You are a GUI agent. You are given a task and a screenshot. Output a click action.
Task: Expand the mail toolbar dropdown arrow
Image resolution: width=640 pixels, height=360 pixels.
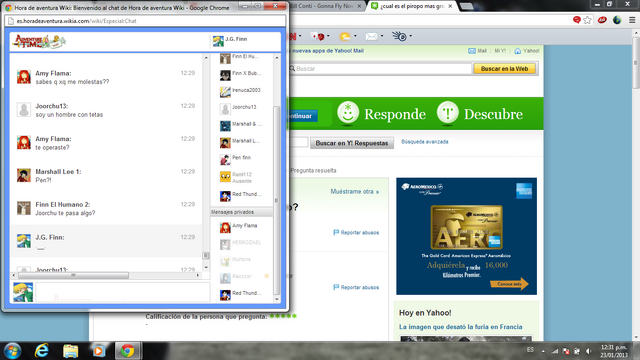pyautogui.click(x=382, y=36)
